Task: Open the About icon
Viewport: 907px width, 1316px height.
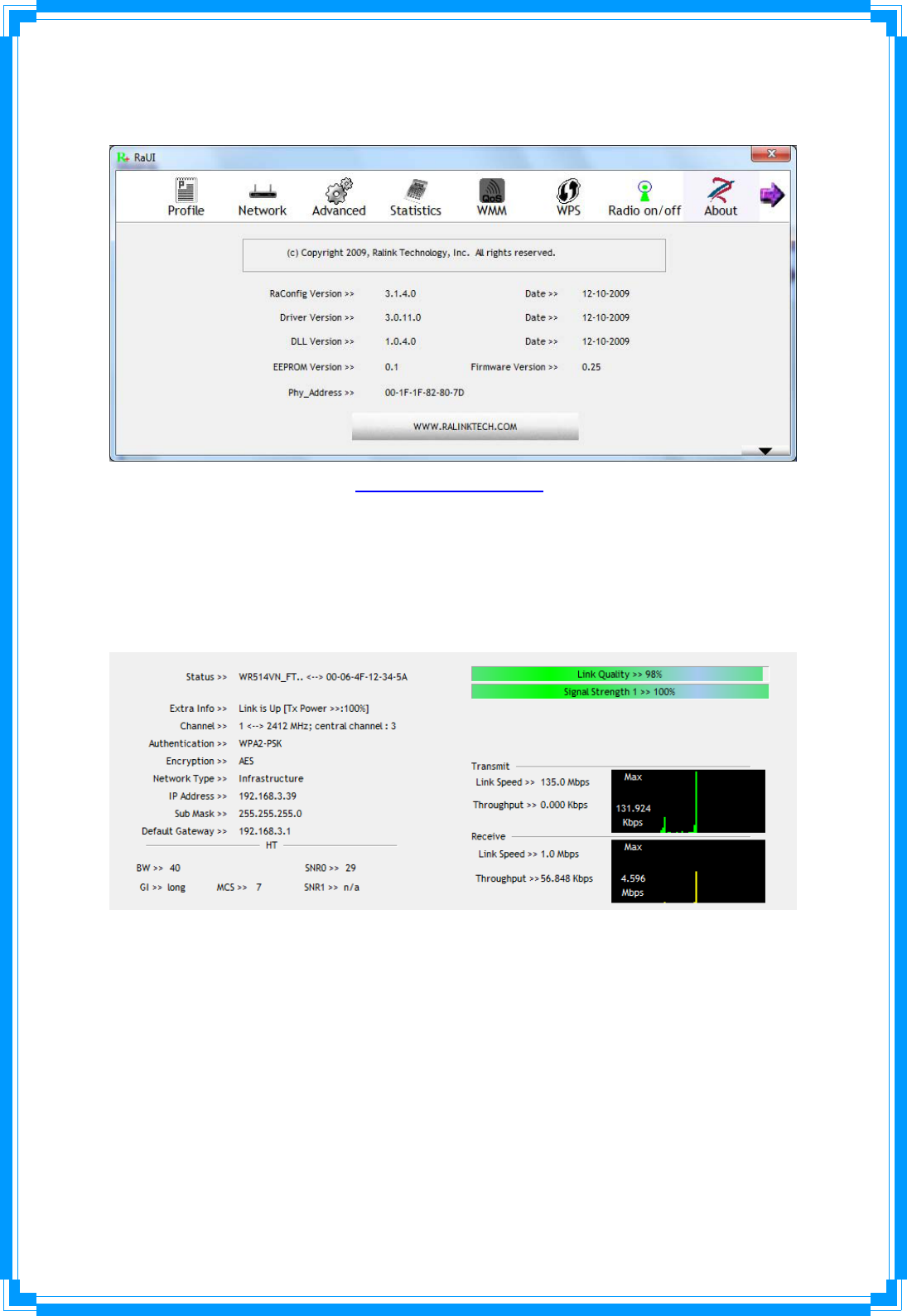Action: pyautogui.click(x=721, y=190)
